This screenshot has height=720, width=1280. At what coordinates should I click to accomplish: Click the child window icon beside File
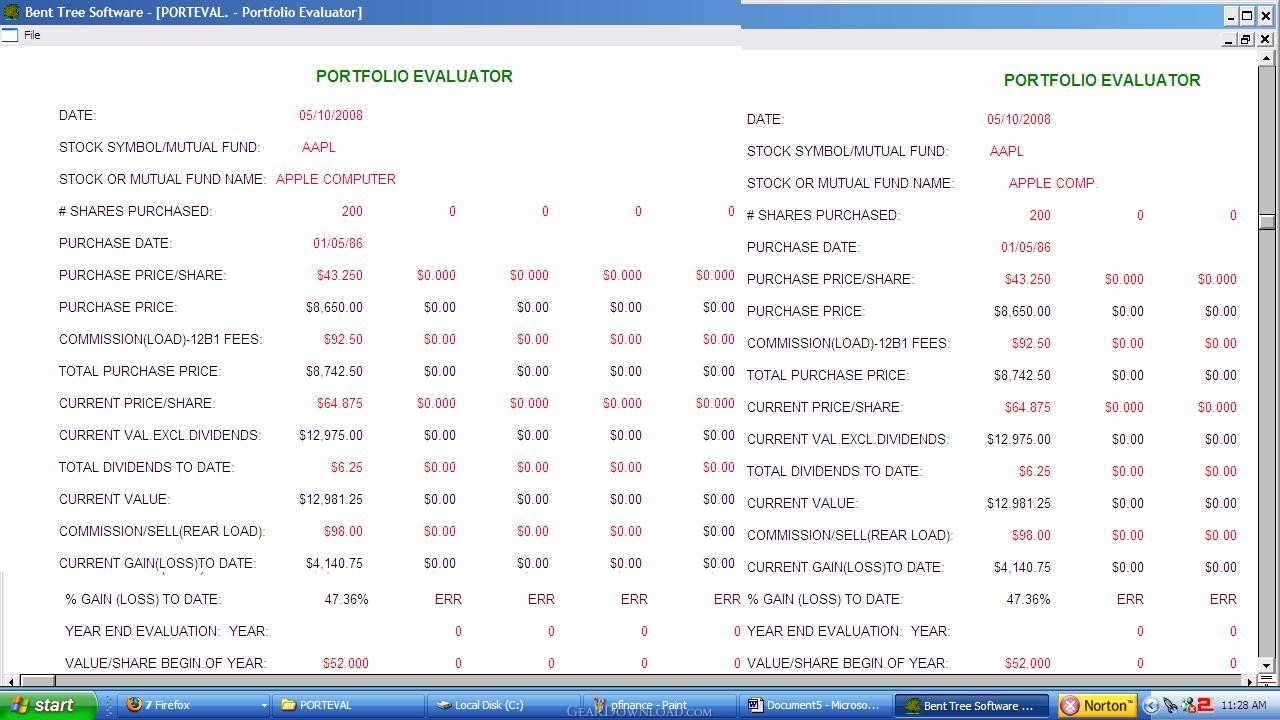point(10,35)
